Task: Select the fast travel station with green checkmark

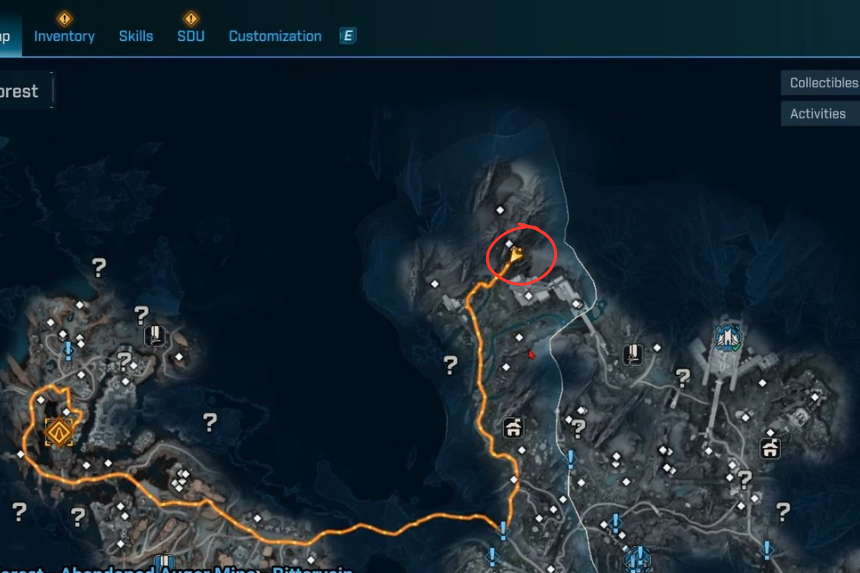Action: 728,337
